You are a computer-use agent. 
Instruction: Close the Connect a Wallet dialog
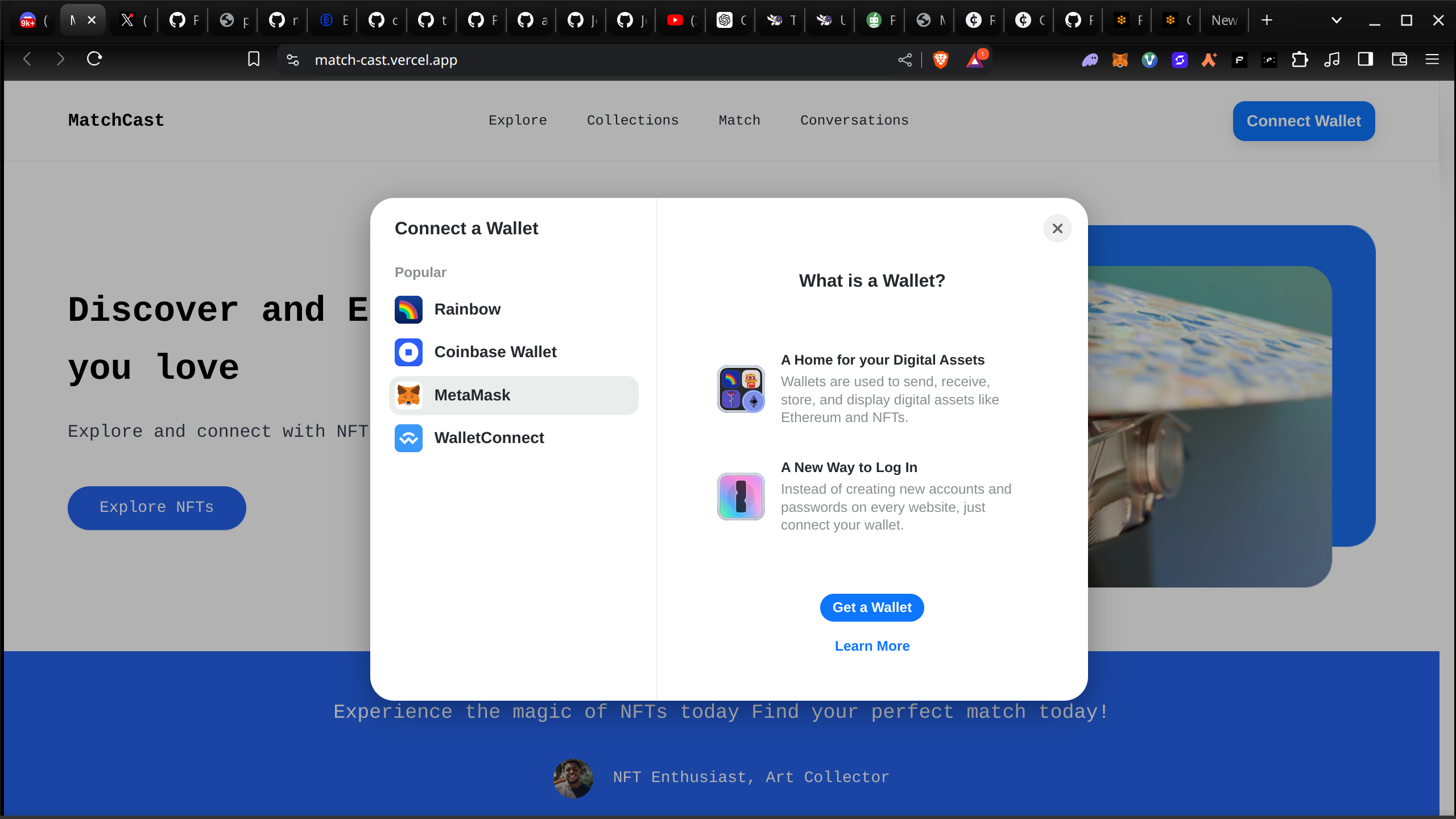coord(1057,229)
